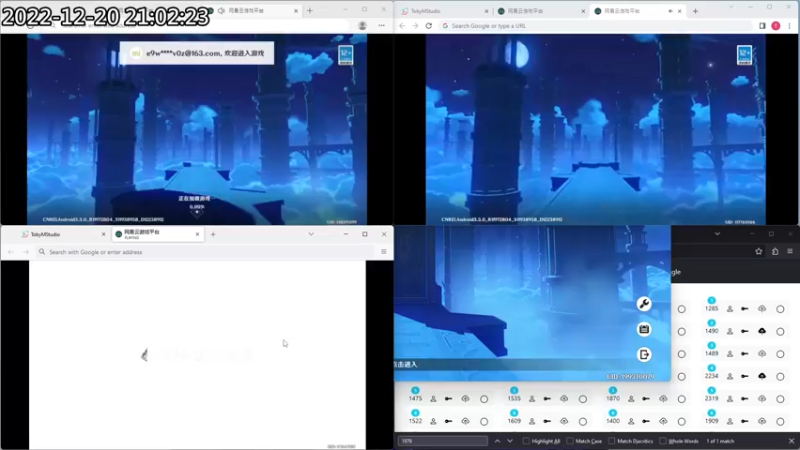800x450 pixels.
Task: Click the key icon in row 1285
Action: tap(745, 309)
